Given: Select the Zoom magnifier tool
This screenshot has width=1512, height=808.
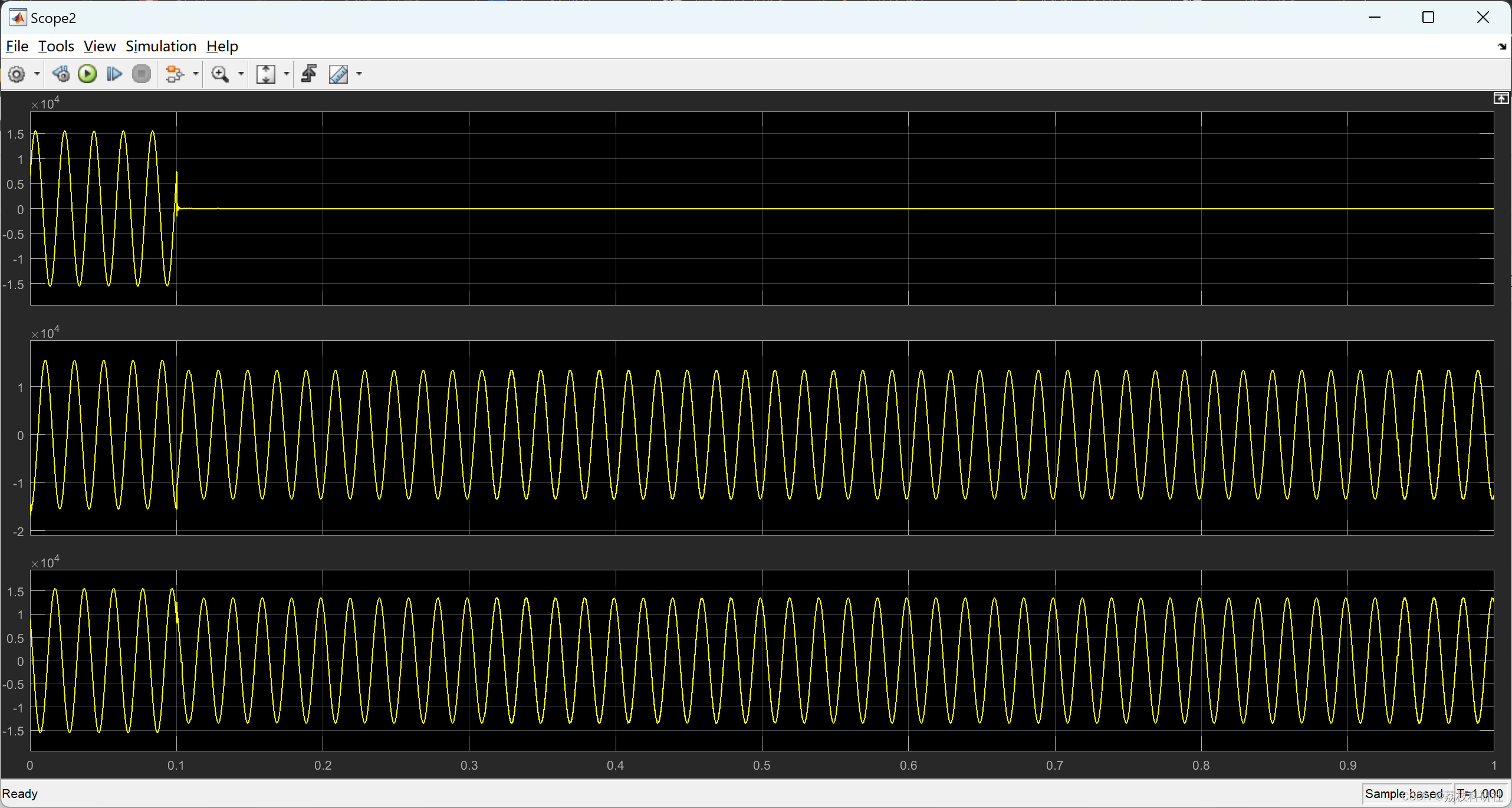Looking at the screenshot, I should 220,74.
